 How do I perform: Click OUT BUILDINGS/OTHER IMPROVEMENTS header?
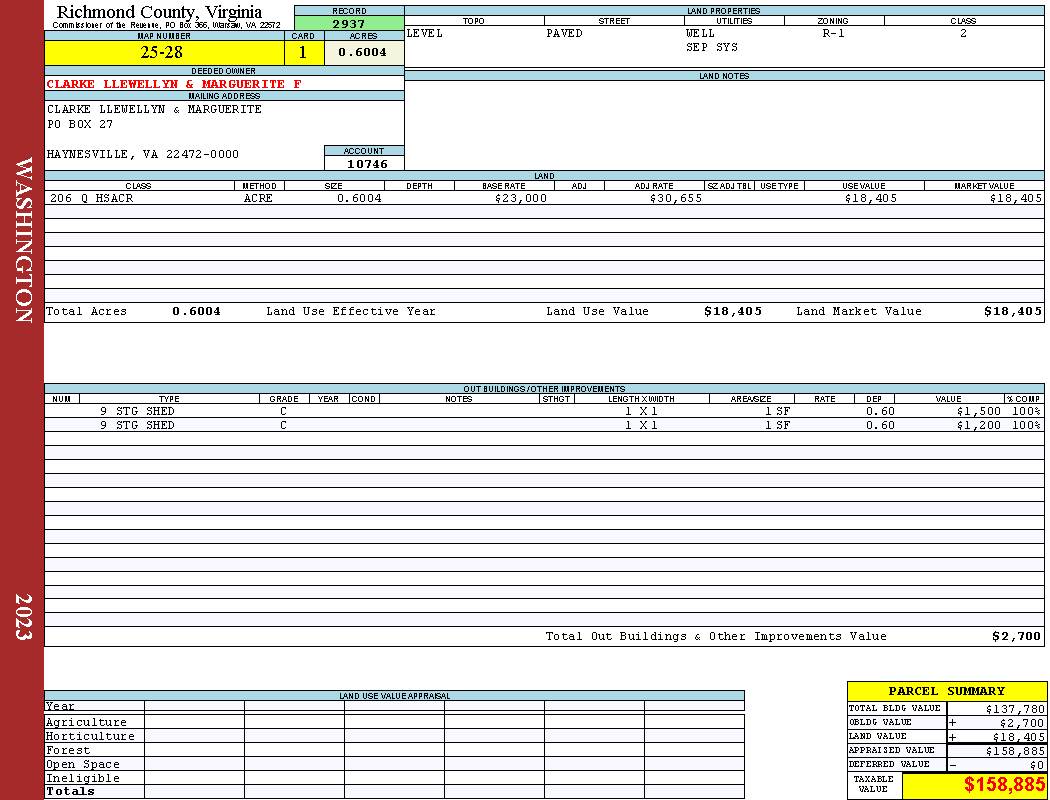(544, 388)
